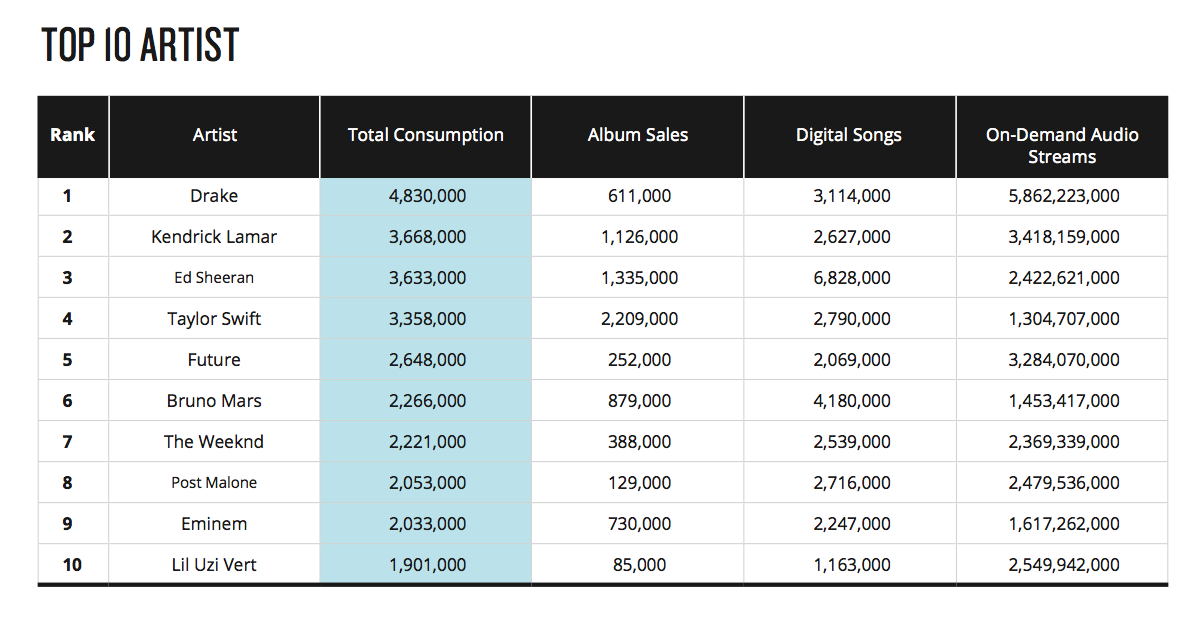This screenshot has width=1193, height=630.
Task: Select Ed Sheeran's album sales 1,335,000
Action: (639, 278)
